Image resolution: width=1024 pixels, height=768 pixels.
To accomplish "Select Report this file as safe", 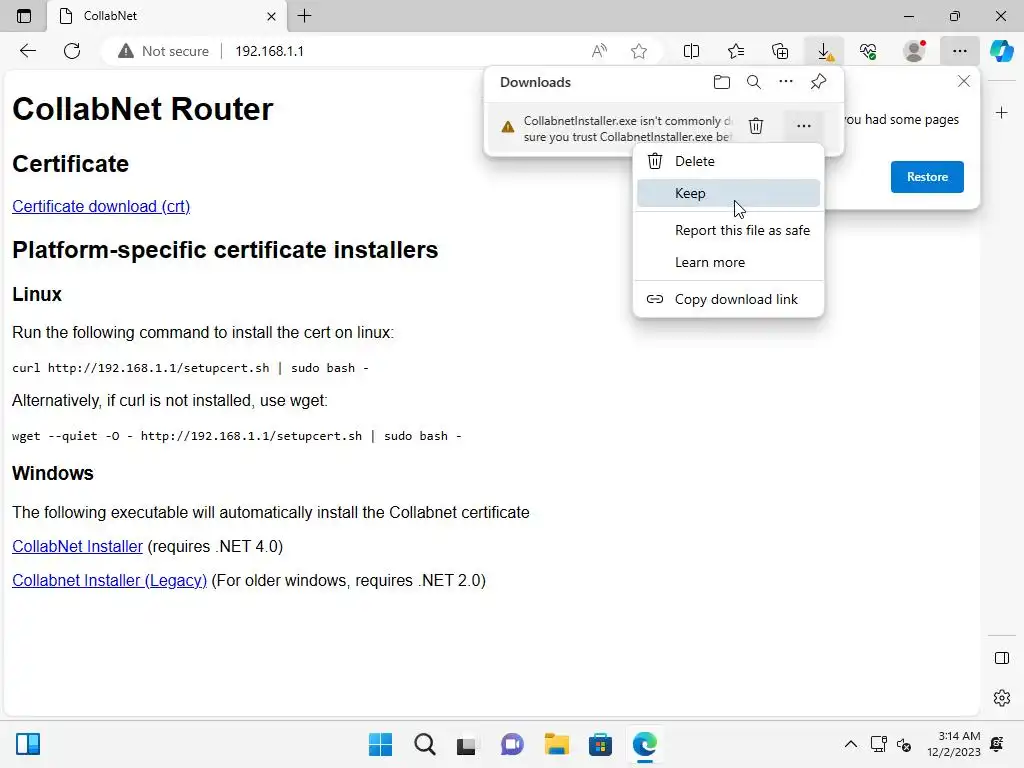I will (728, 230).
